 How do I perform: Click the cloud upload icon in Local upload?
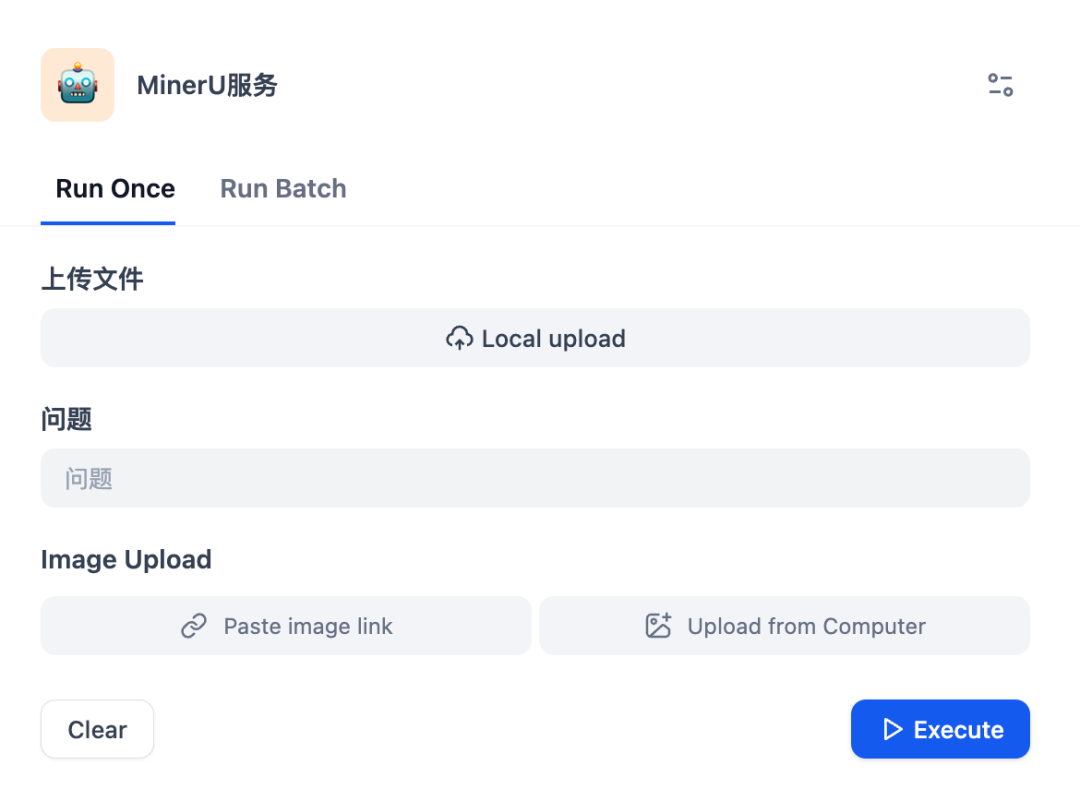[460, 338]
